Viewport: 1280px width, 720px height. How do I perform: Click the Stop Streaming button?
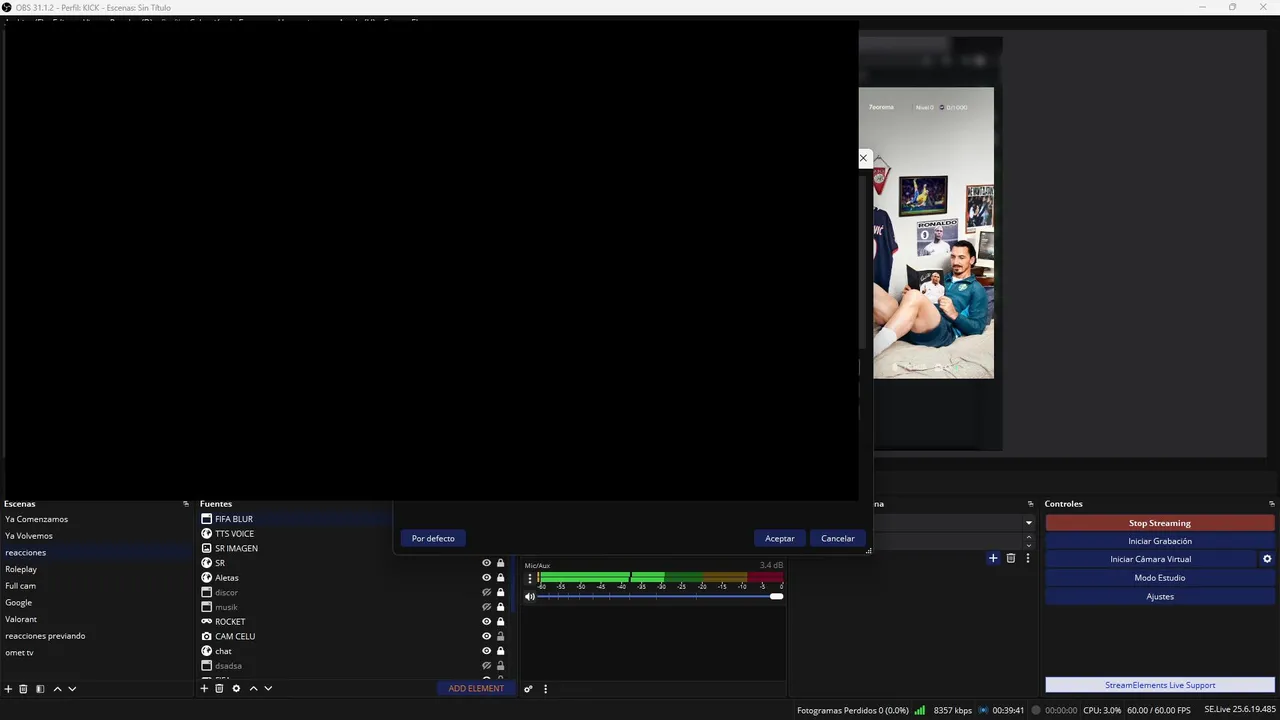point(1160,523)
